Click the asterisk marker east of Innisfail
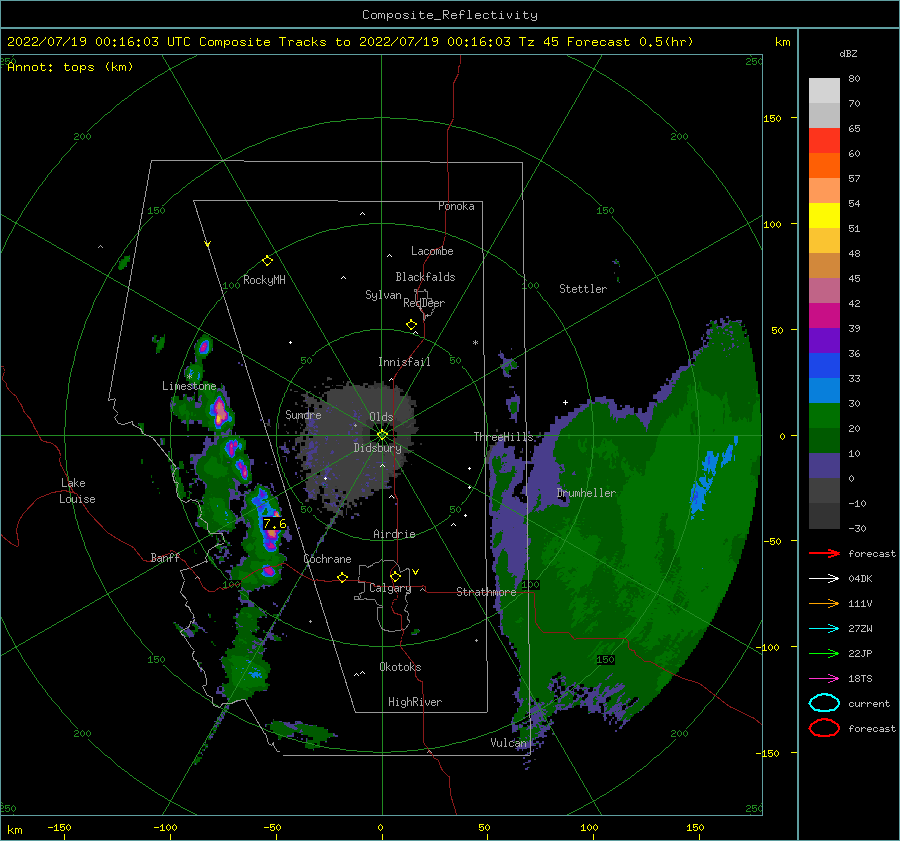The image size is (900, 841). (475, 343)
